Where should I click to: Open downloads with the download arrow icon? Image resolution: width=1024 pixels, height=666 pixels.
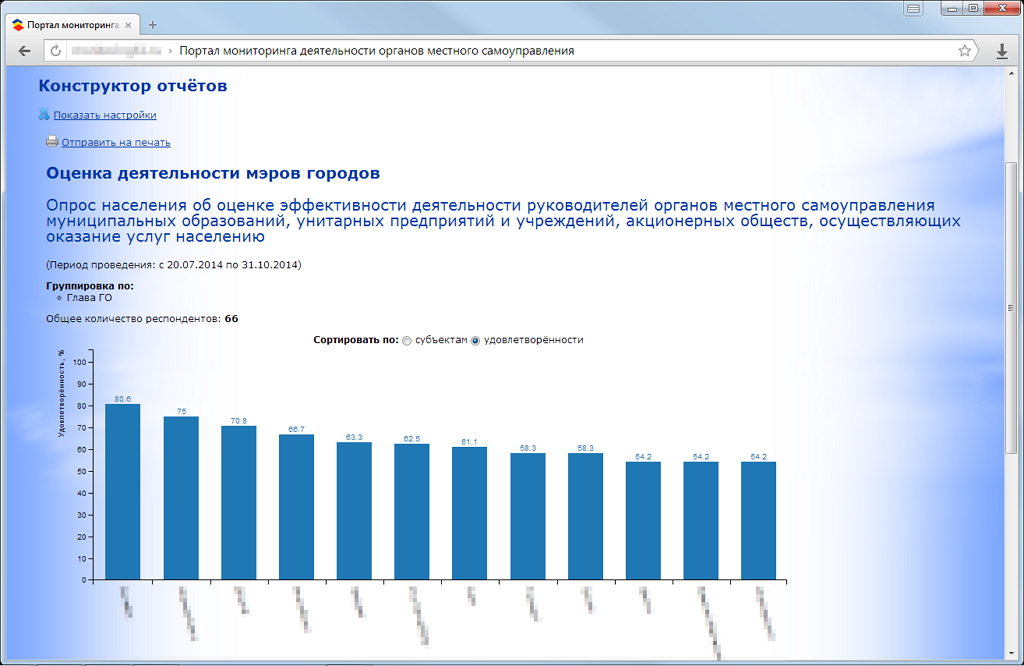[1002, 51]
